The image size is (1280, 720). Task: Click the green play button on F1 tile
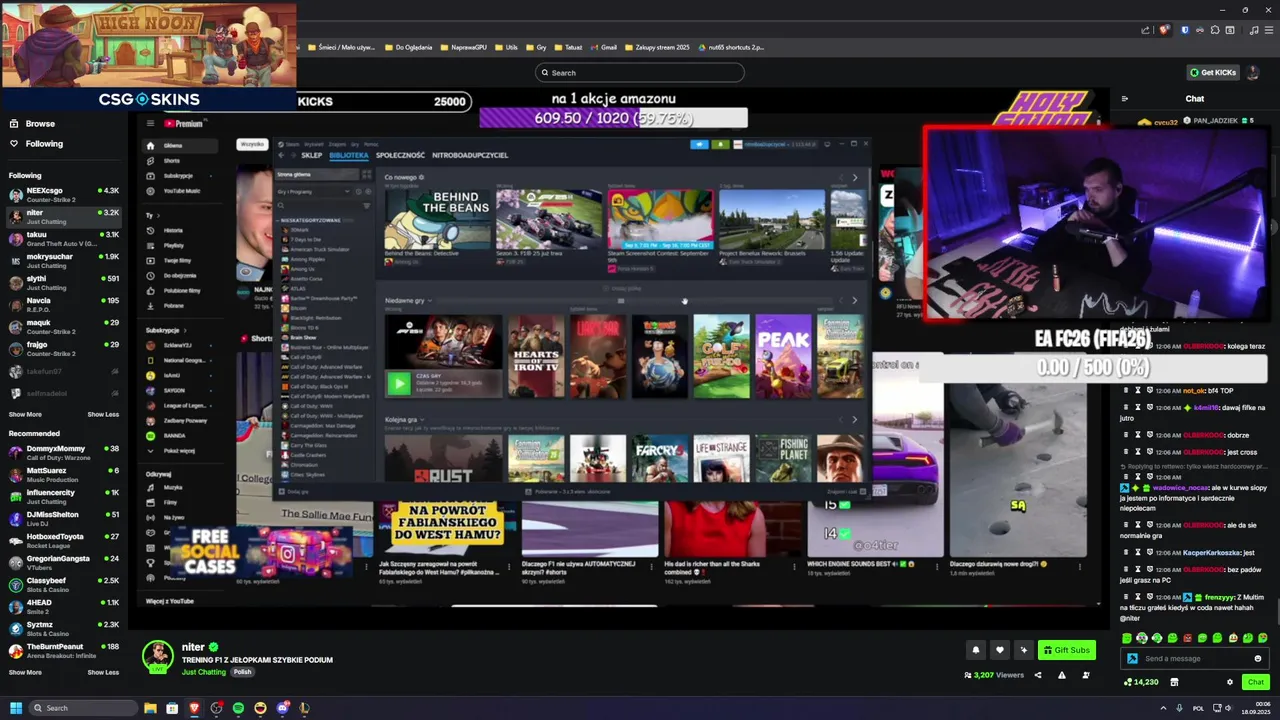tap(399, 382)
